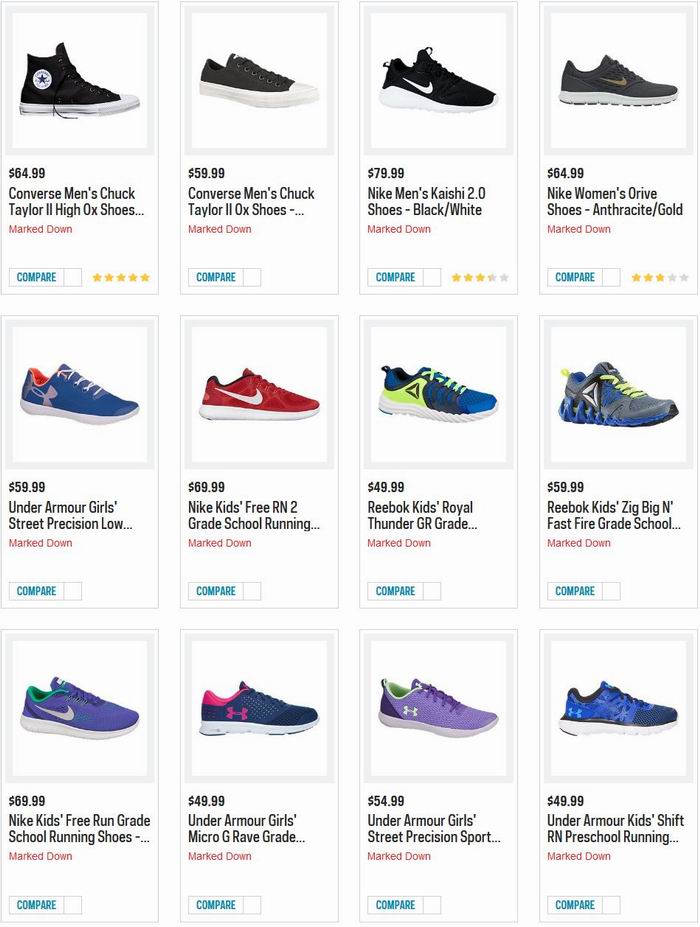Open Under Armour Micro G Rave shoe image
Screen dimensions: 700x927
coord(259,708)
